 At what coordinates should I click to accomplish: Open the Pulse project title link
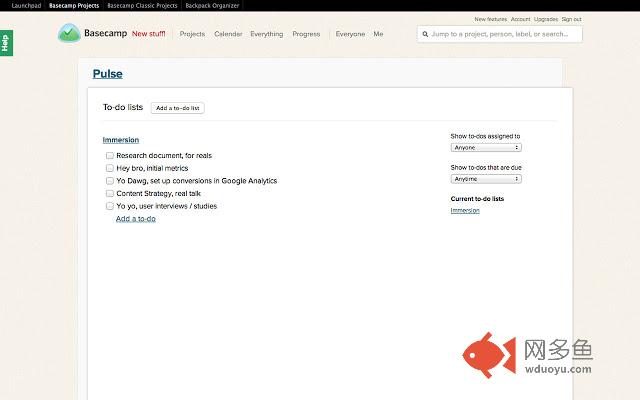107,74
